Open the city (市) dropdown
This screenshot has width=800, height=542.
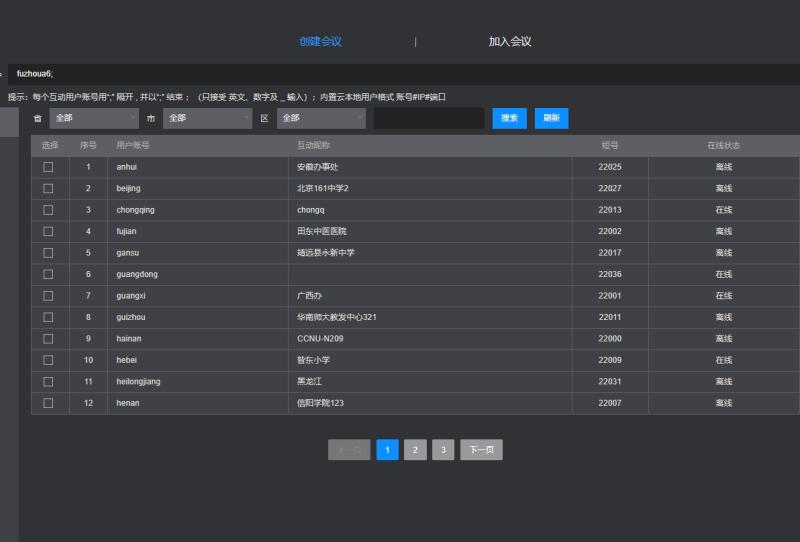tap(207, 118)
